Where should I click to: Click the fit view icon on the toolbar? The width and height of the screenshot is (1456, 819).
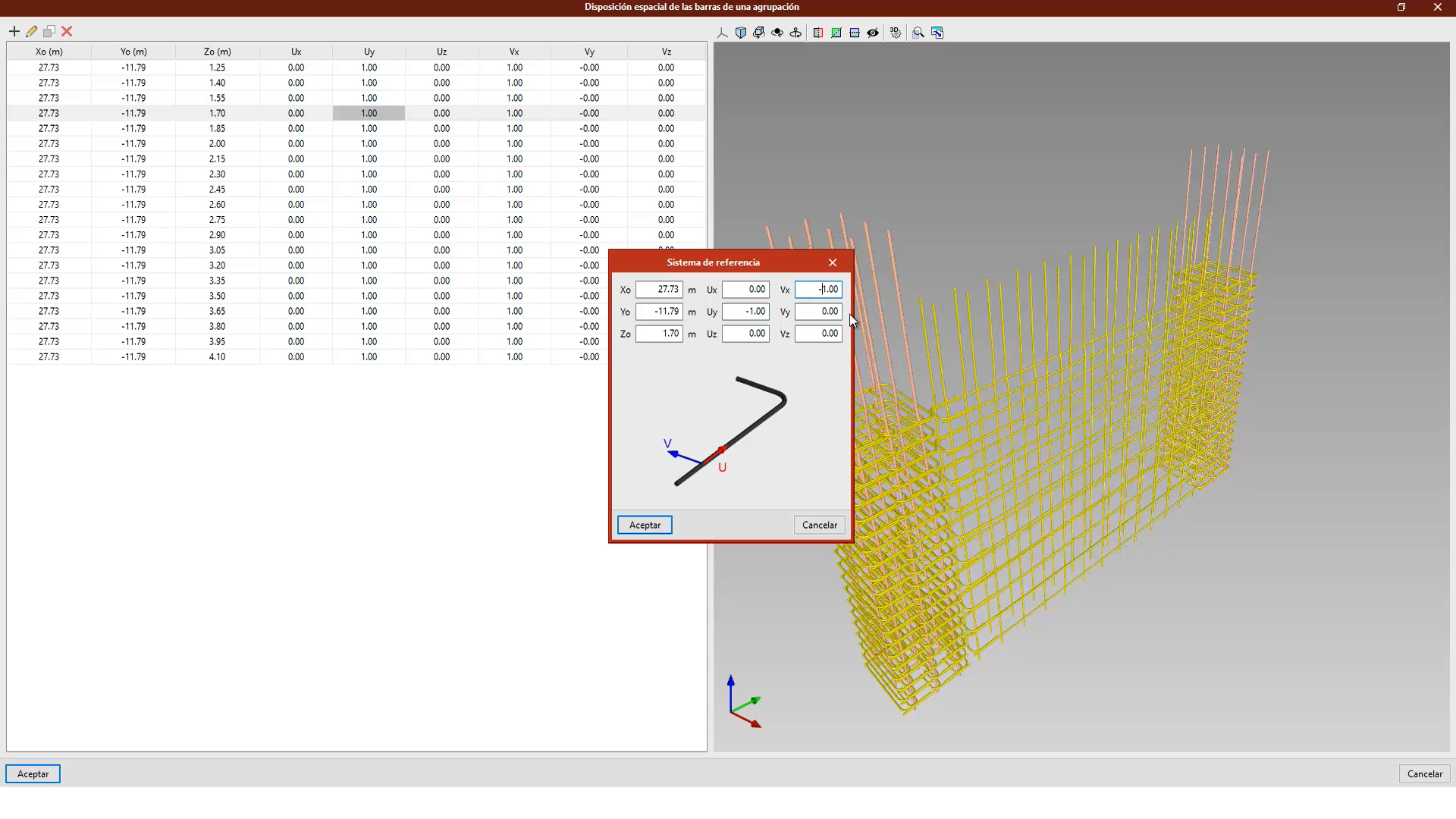pyautogui.click(x=938, y=33)
